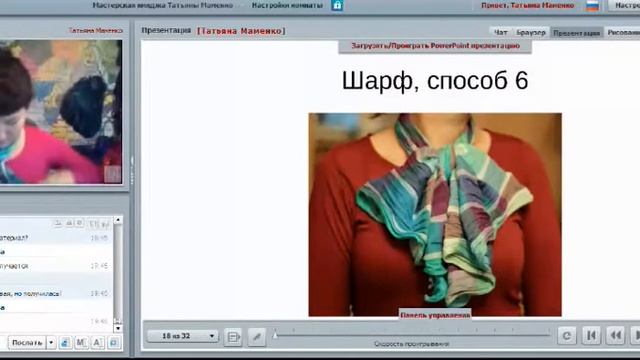Click the scarf photo on the slide
Viewport: 640px width, 360px height.
435,215
